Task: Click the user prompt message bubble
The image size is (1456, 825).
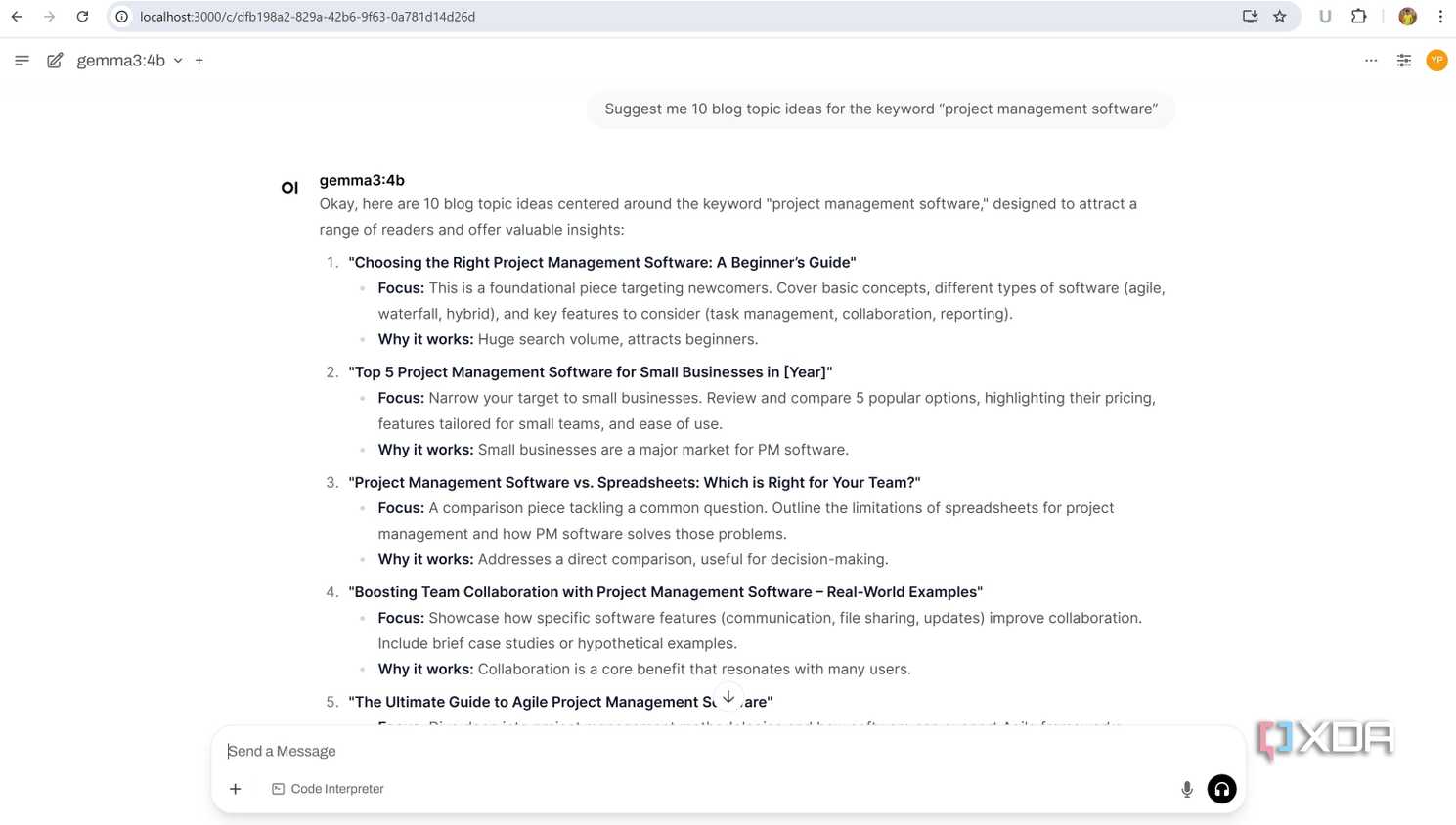Action: (881, 109)
